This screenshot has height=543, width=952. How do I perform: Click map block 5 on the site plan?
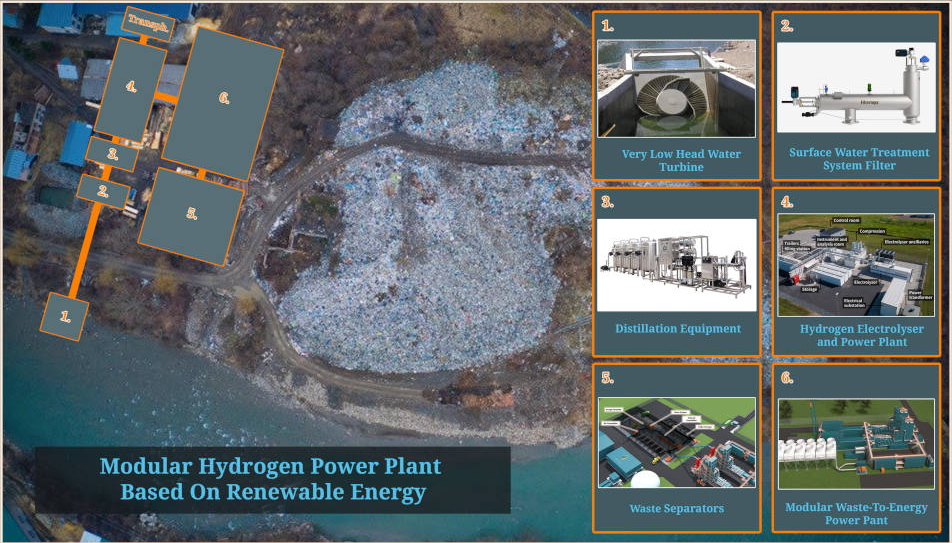pos(191,216)
